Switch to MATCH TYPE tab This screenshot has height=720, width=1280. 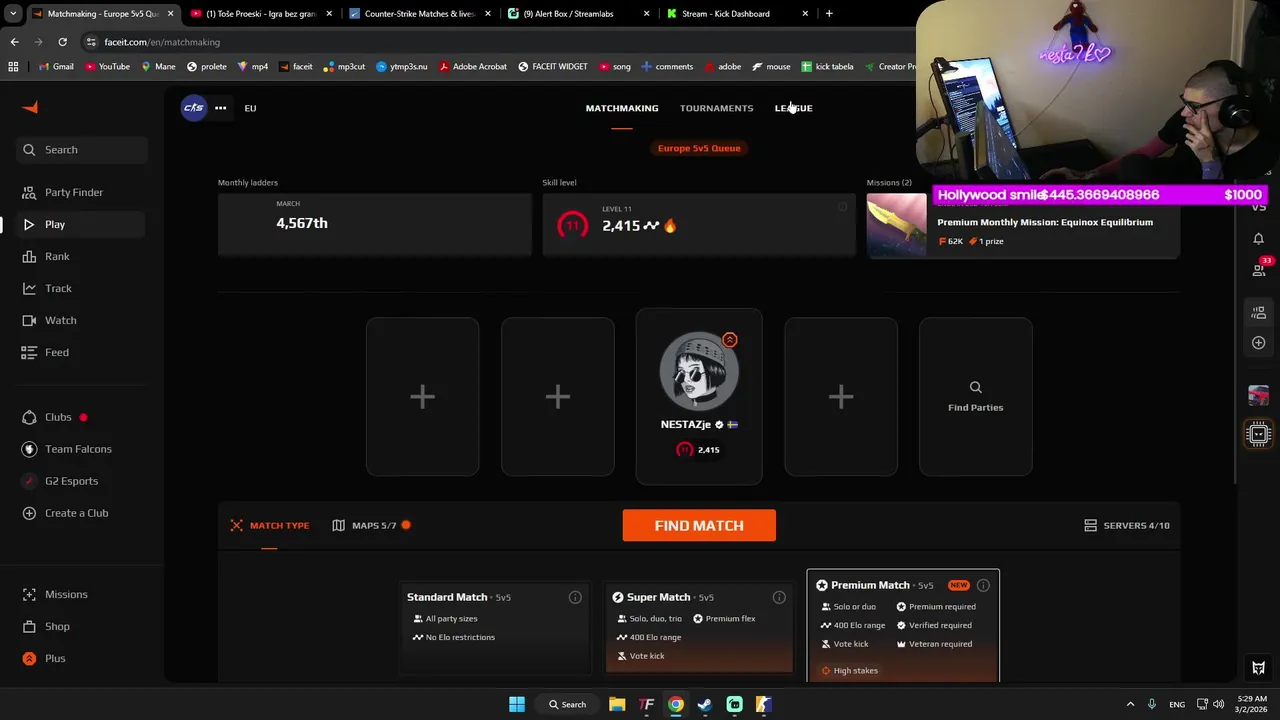click(270, 525)
